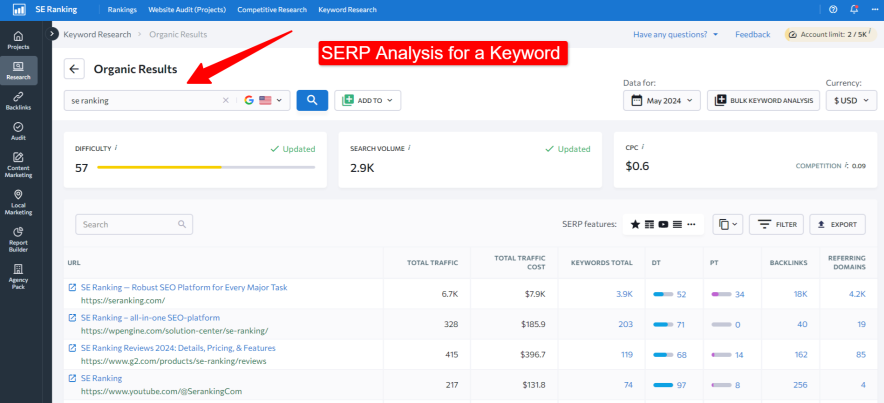This screenshot has width=884, height=403.
Task: Click the blue search magnifier button
Action: [312, 100]
